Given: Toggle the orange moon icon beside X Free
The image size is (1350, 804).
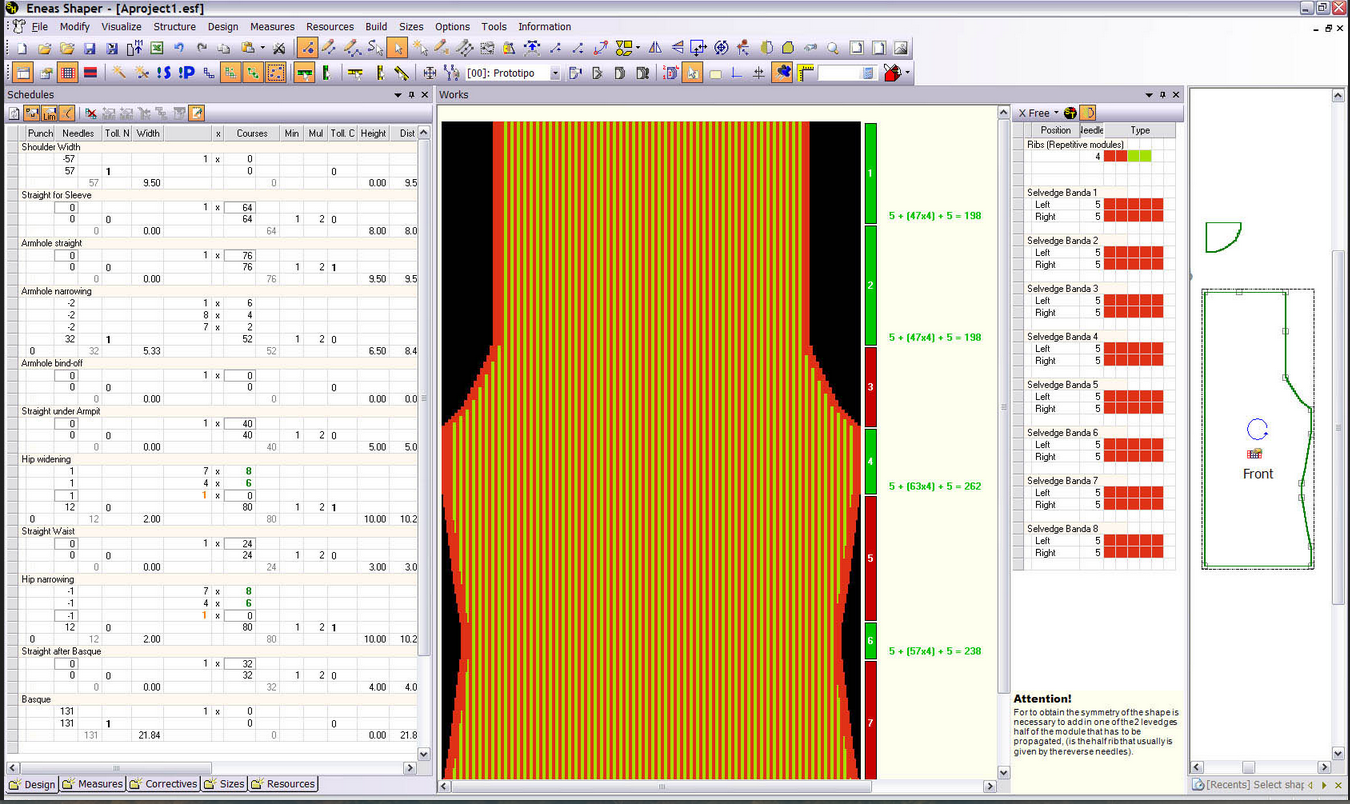Looking at the screenshot, I should [x=1088, y=113].
